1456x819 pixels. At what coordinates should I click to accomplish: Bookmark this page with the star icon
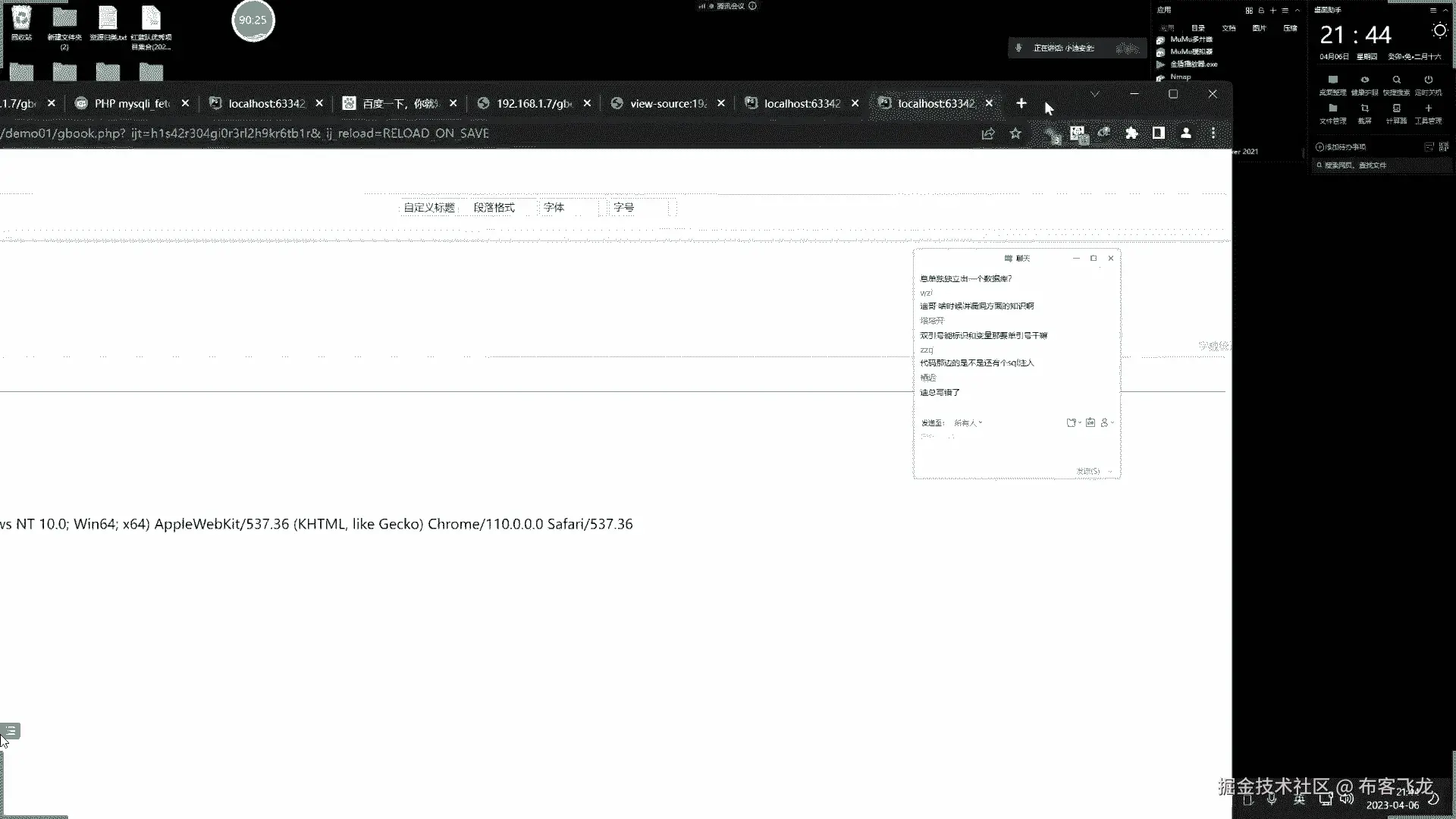[x=1015, y=133]
